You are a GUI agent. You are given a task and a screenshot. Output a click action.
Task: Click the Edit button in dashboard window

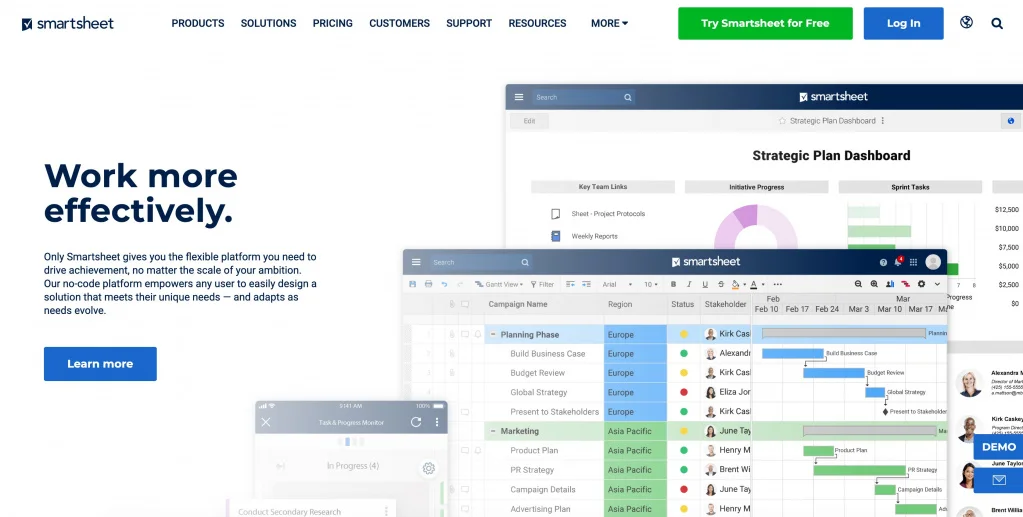coord(529,121)
